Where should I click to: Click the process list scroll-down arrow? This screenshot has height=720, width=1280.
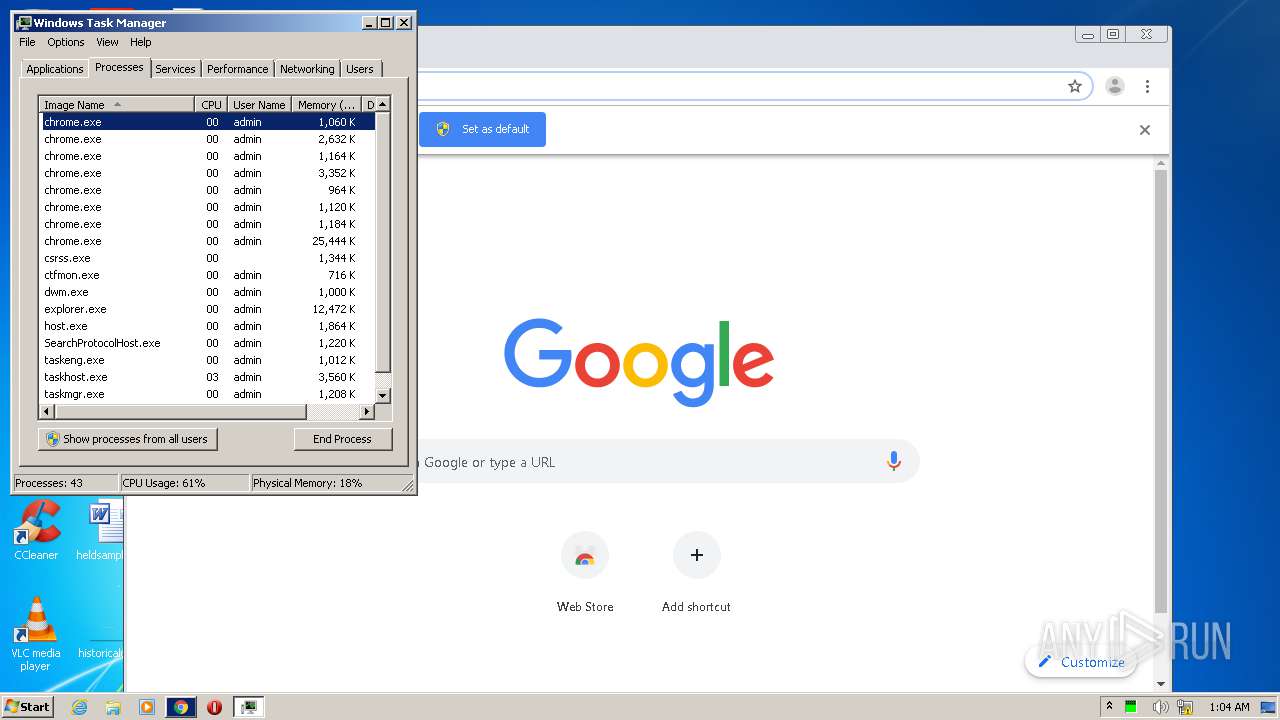tap(383, 396)
